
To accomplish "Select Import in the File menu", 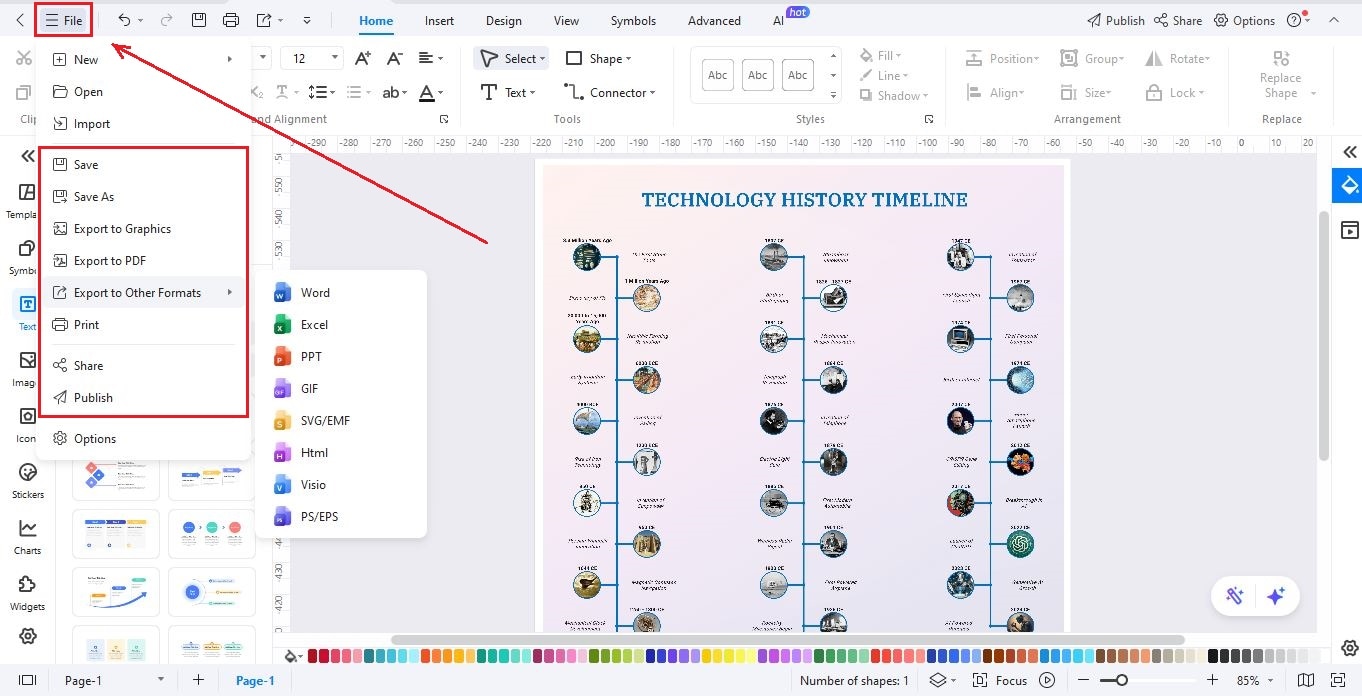I will pos(141,123).
